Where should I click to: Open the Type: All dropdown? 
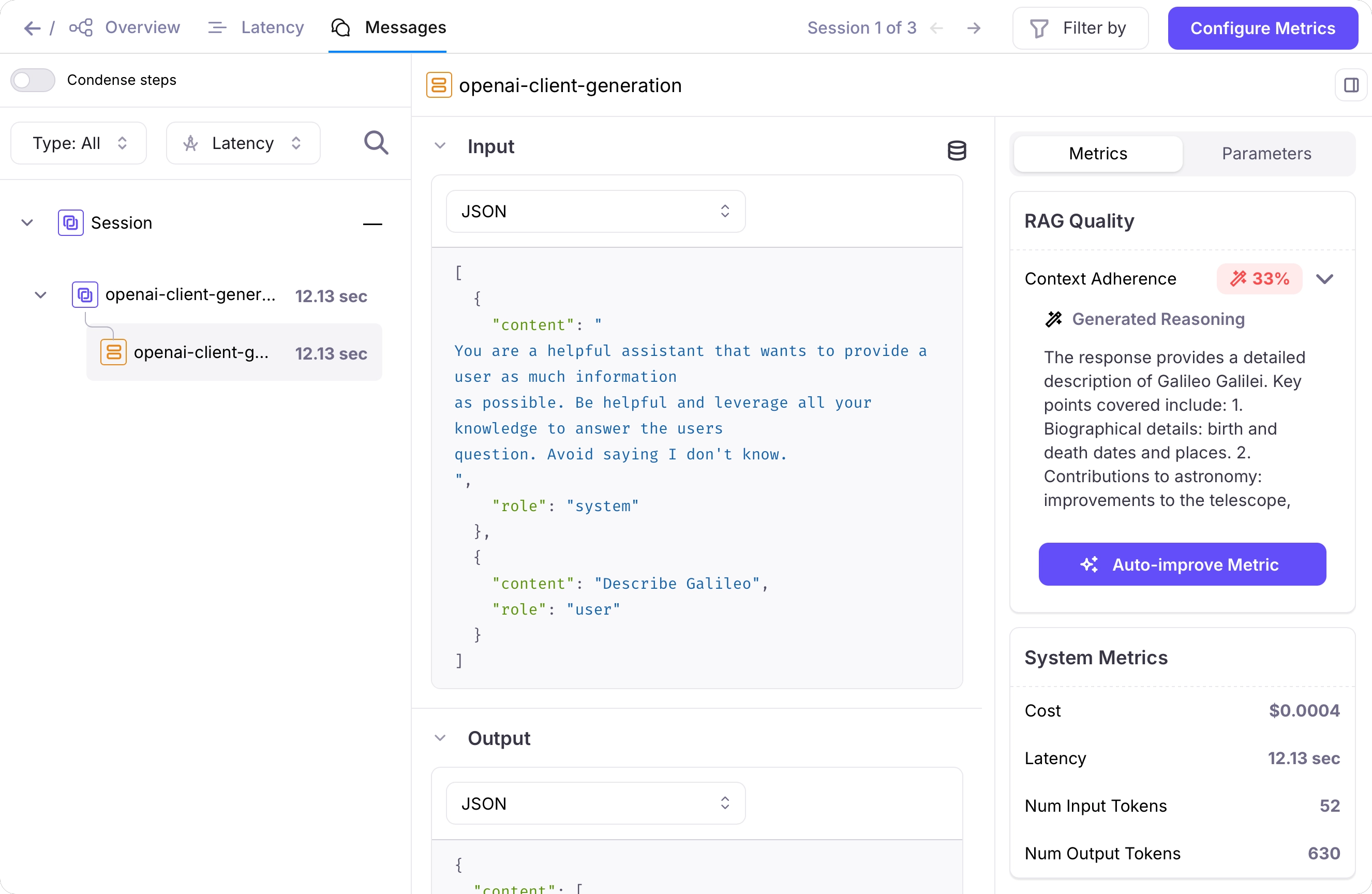coord(79,143)
